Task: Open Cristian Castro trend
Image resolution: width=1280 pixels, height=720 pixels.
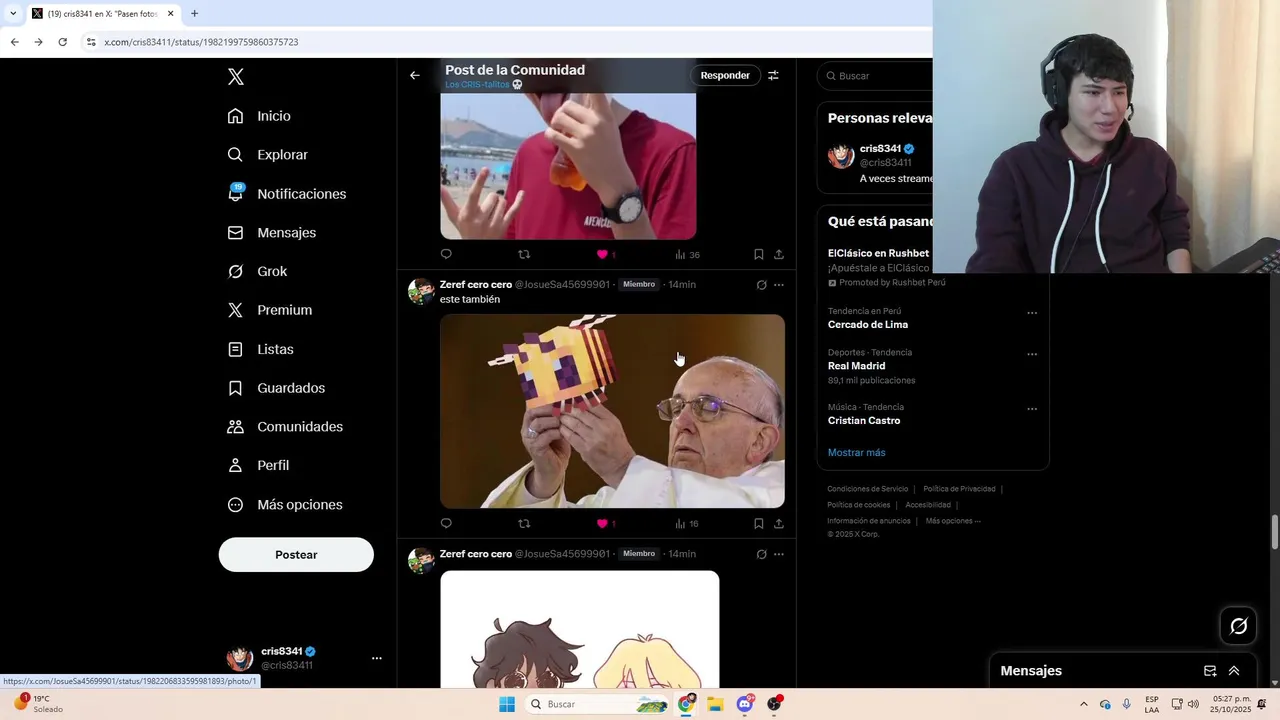Action: pos(864,421)
